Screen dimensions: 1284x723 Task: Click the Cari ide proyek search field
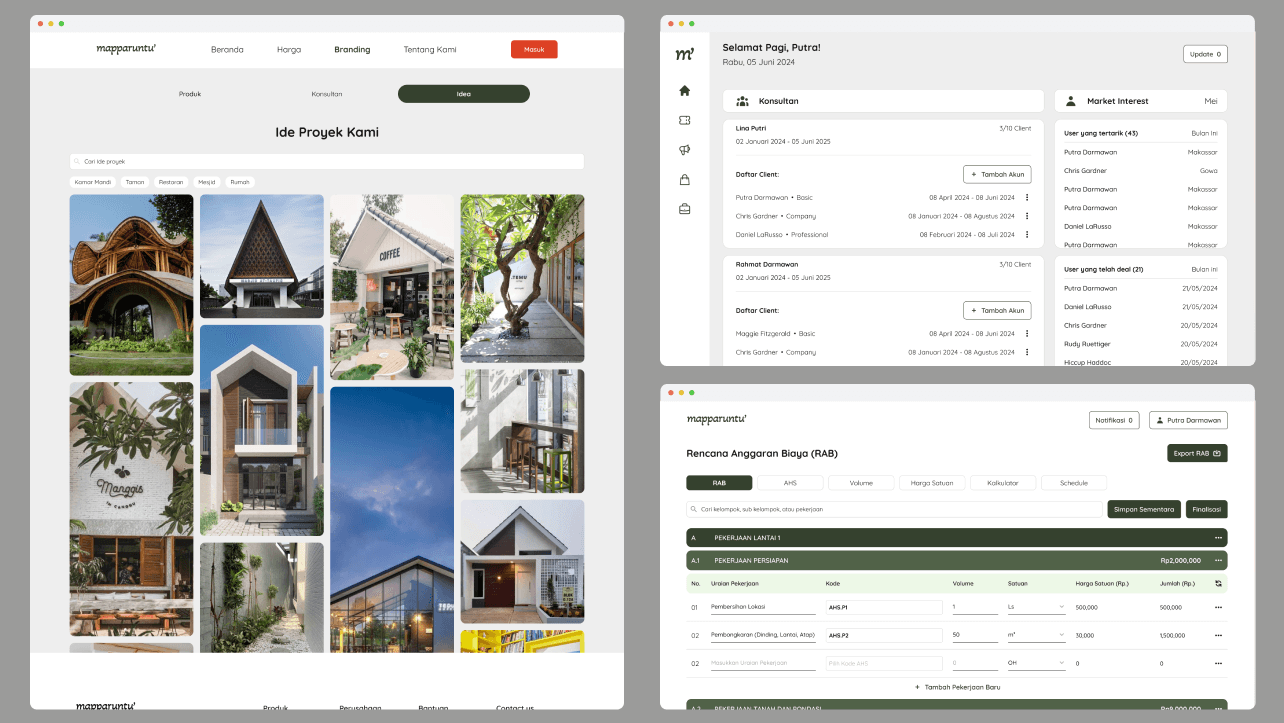coord(327,161)
